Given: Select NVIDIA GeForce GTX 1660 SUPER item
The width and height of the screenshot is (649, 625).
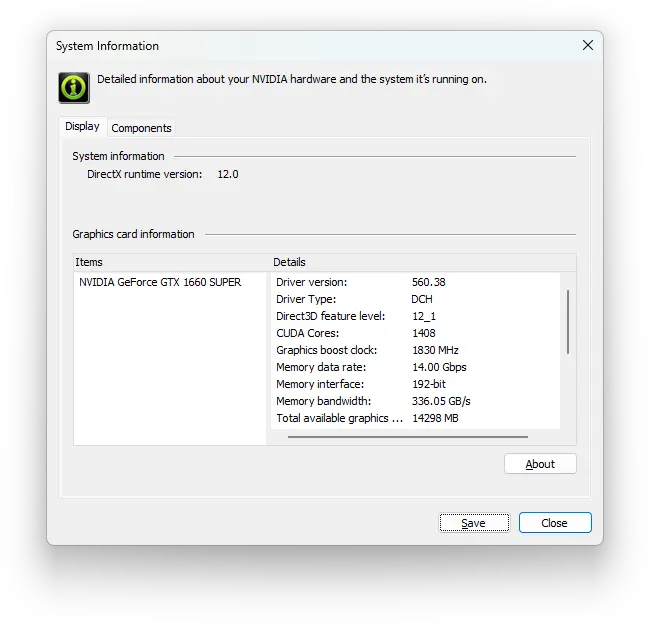Looking at the screenshot, I should pos(160,282).
